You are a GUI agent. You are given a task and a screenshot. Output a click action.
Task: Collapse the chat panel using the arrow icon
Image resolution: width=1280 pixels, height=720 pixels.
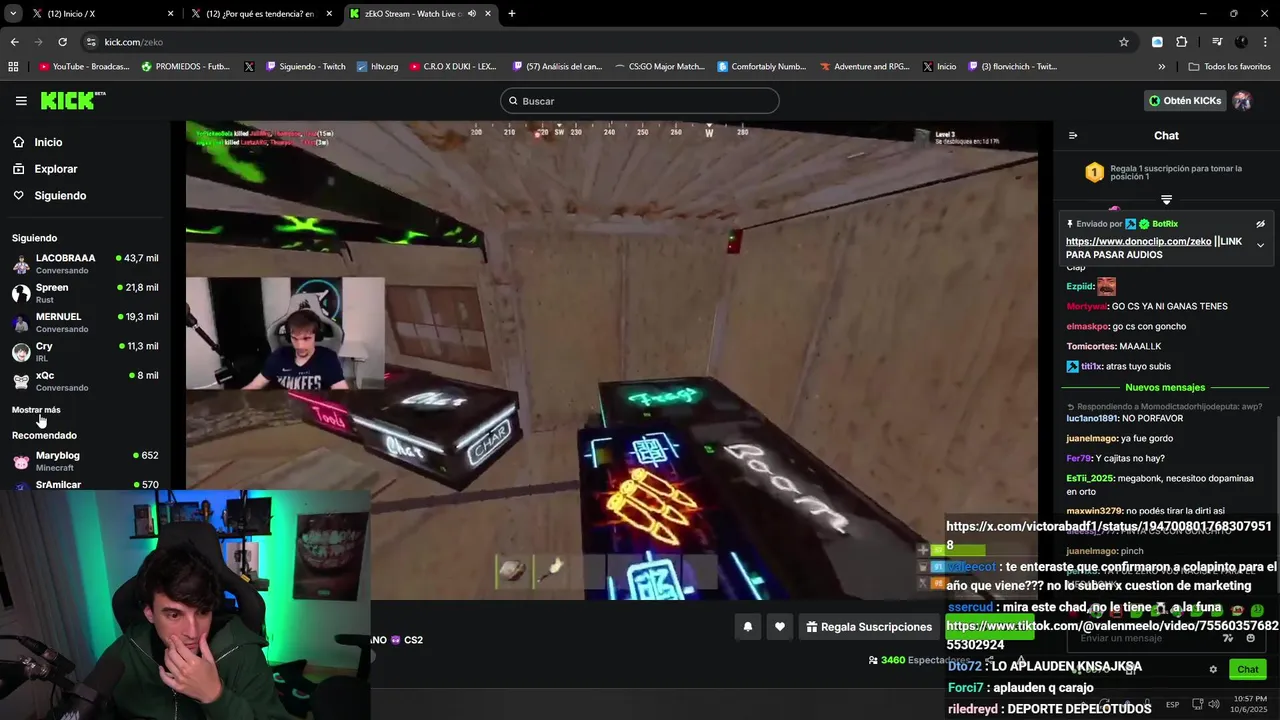(1073, 136)
